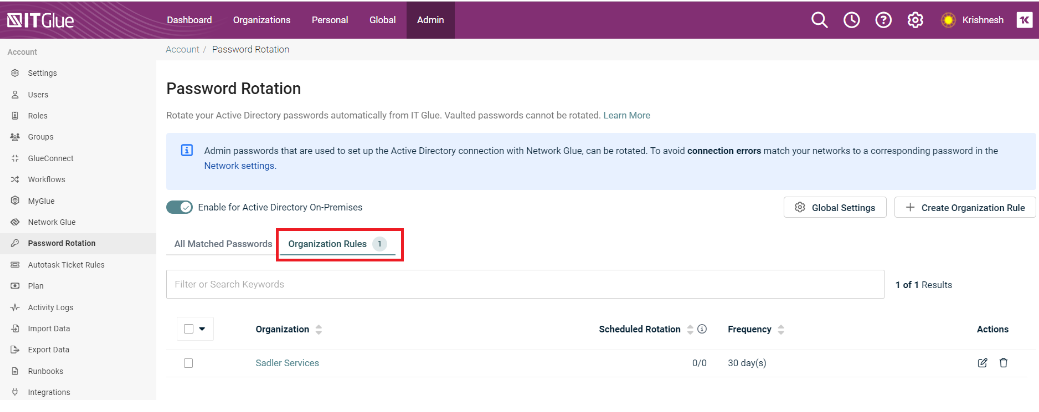
Task: Open the bulk selection dropdown arrow
Action: click(x=202, y=329)
